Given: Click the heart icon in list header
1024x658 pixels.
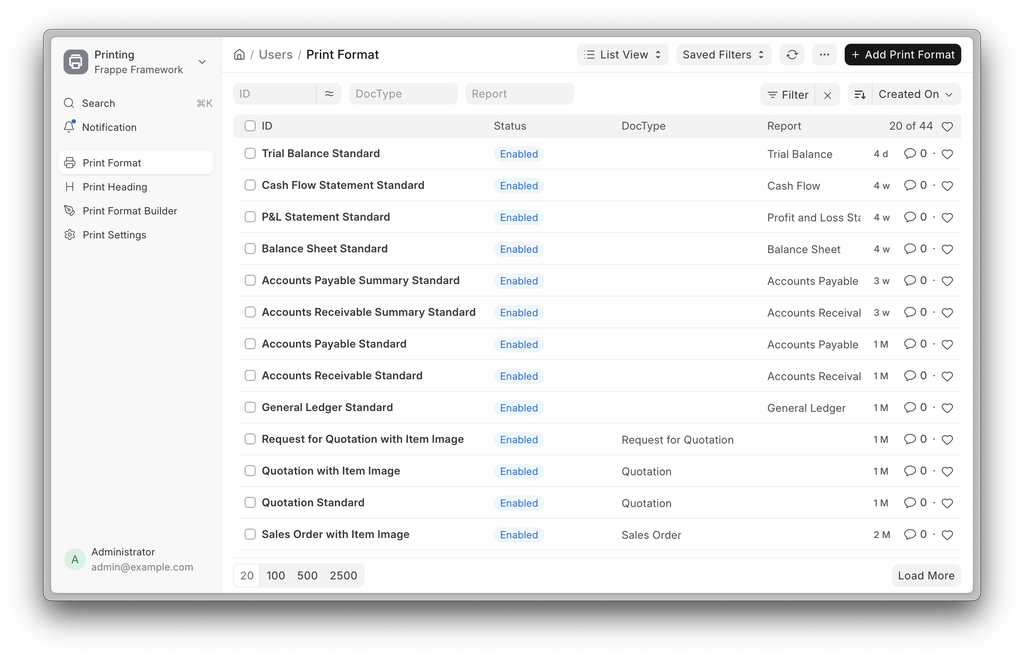Looking at the screenshot, I should (947, 127).
